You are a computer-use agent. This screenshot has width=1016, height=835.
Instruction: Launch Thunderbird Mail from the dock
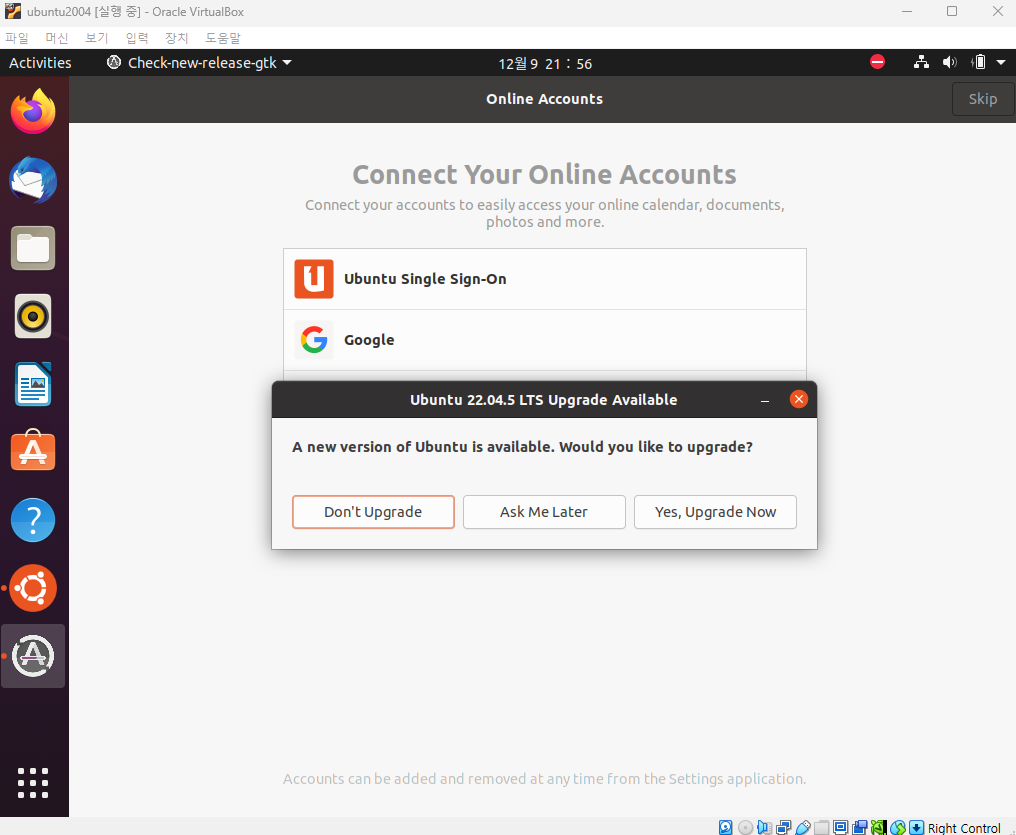33,180
